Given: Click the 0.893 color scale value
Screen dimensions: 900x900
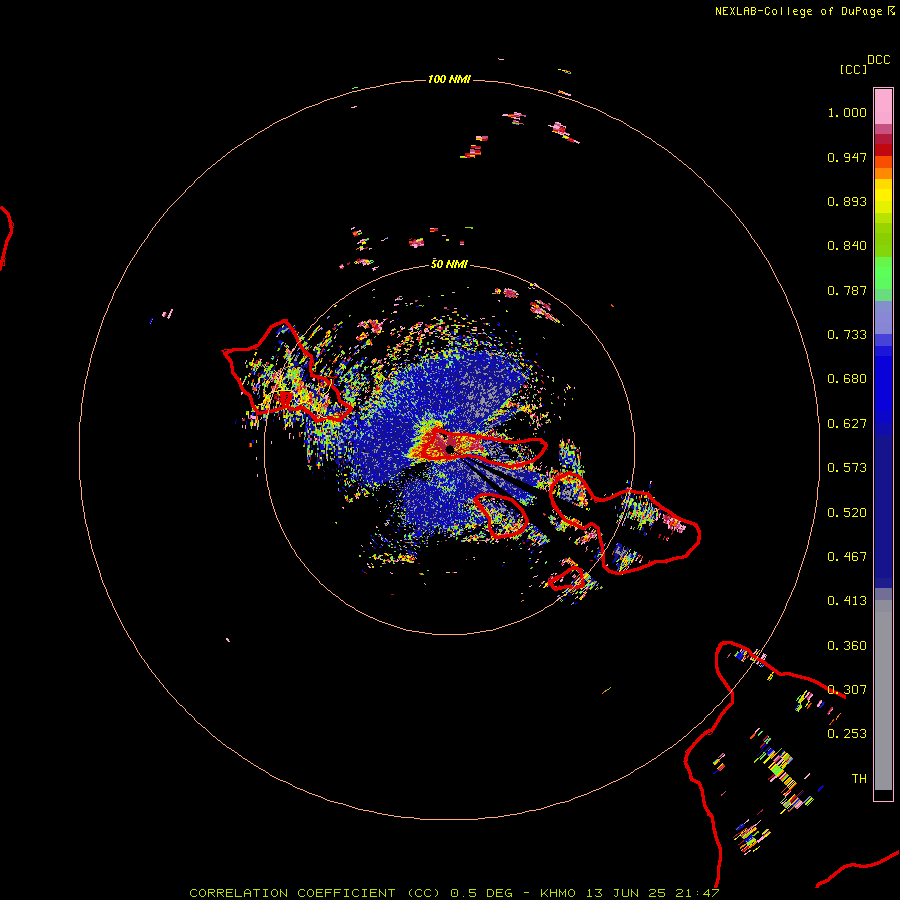Looking at the screenshot, I should 847,201.
